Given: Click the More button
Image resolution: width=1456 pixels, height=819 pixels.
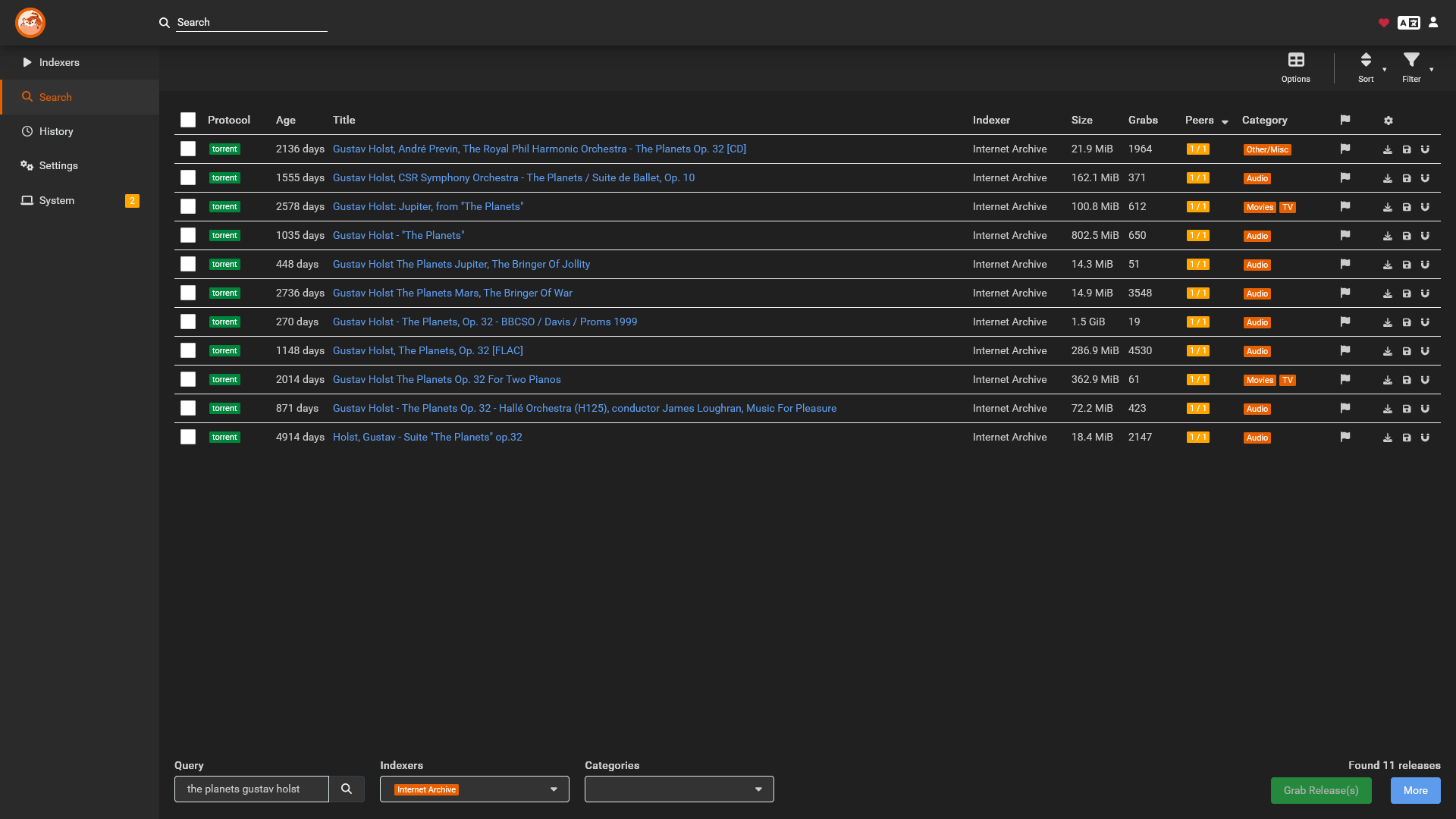Looking at the screenshot, I should 1415,790.
